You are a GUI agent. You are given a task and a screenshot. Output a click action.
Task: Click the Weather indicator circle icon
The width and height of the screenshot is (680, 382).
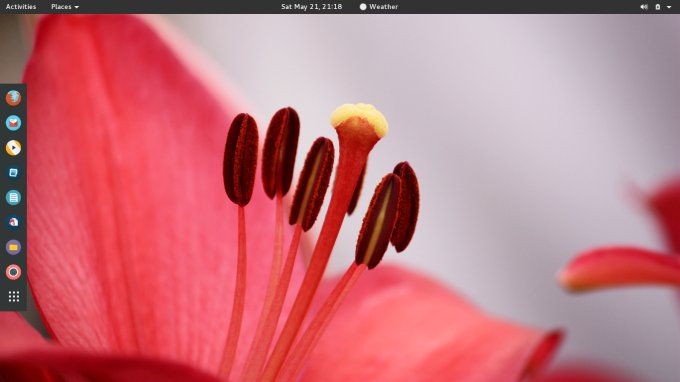point(363,7)
